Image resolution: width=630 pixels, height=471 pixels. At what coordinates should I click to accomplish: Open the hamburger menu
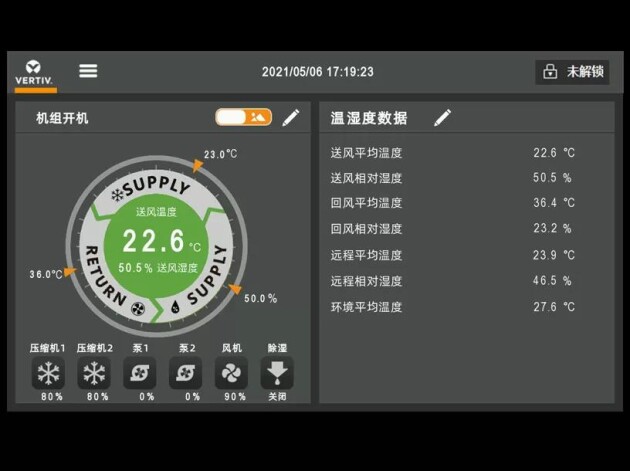tap(88, 71)
